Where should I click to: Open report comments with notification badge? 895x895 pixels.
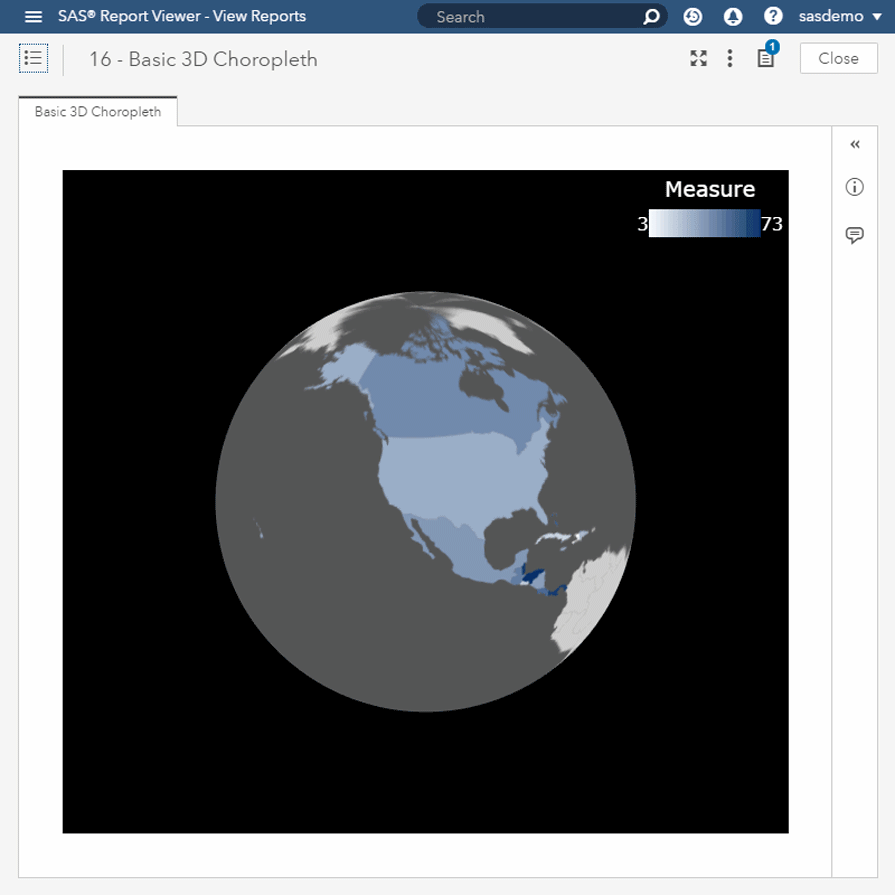[764, 58]
